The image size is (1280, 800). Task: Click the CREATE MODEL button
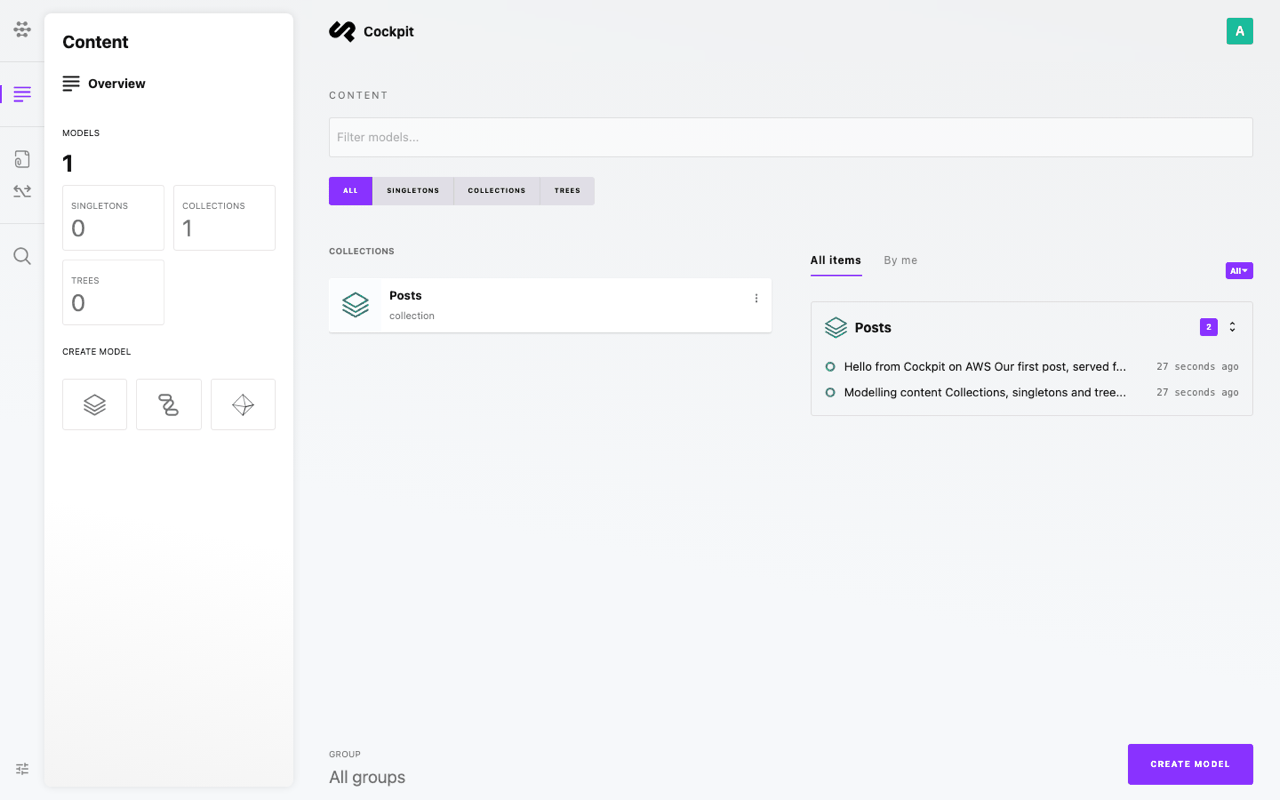click(x=1190, y=764)
